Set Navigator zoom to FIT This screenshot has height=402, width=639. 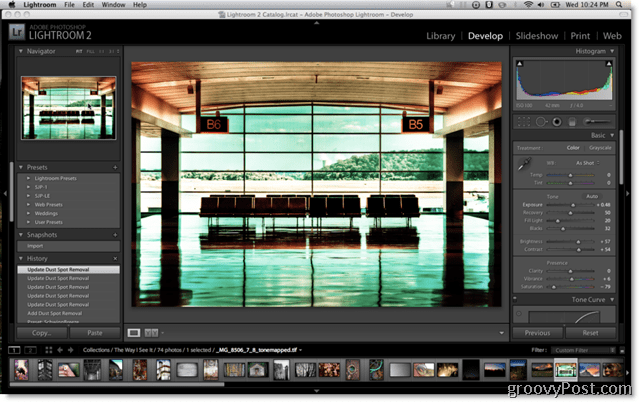pyautogui.click(x=79, y=51)
